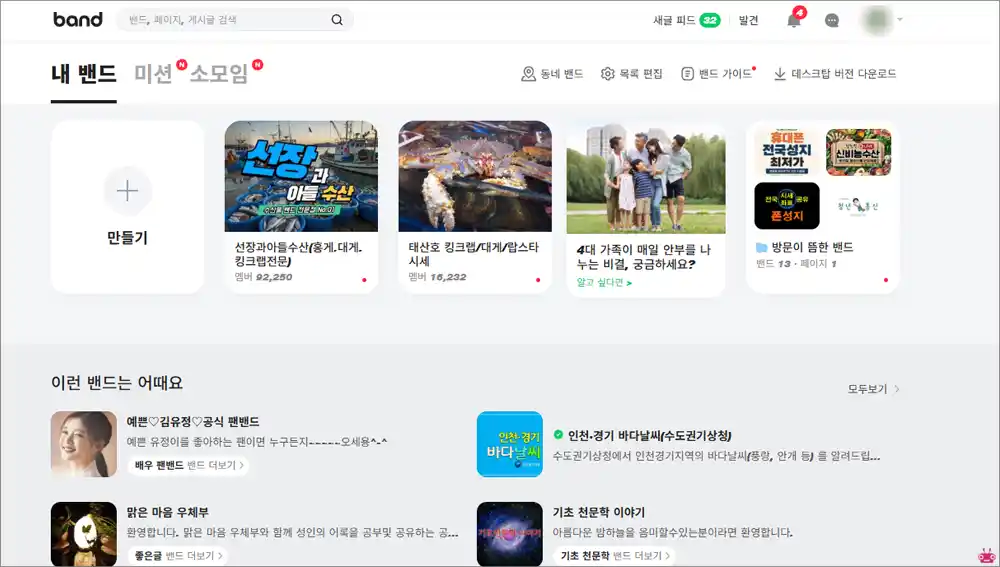
Task: Click the 만들기 card
Action: [128, 207]
